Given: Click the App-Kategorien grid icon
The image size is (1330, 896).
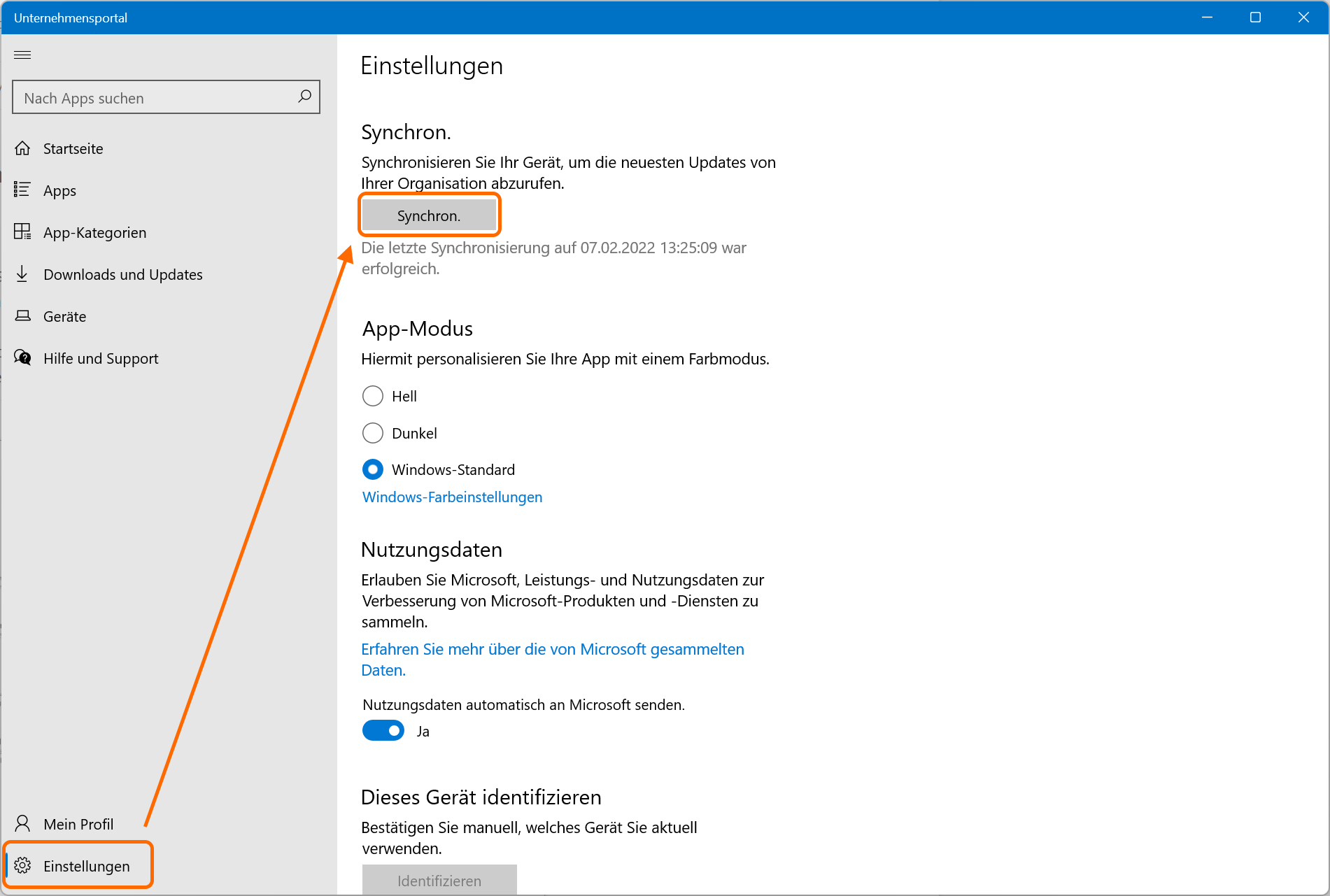Looking at the screenshot, I should point(22,232).
